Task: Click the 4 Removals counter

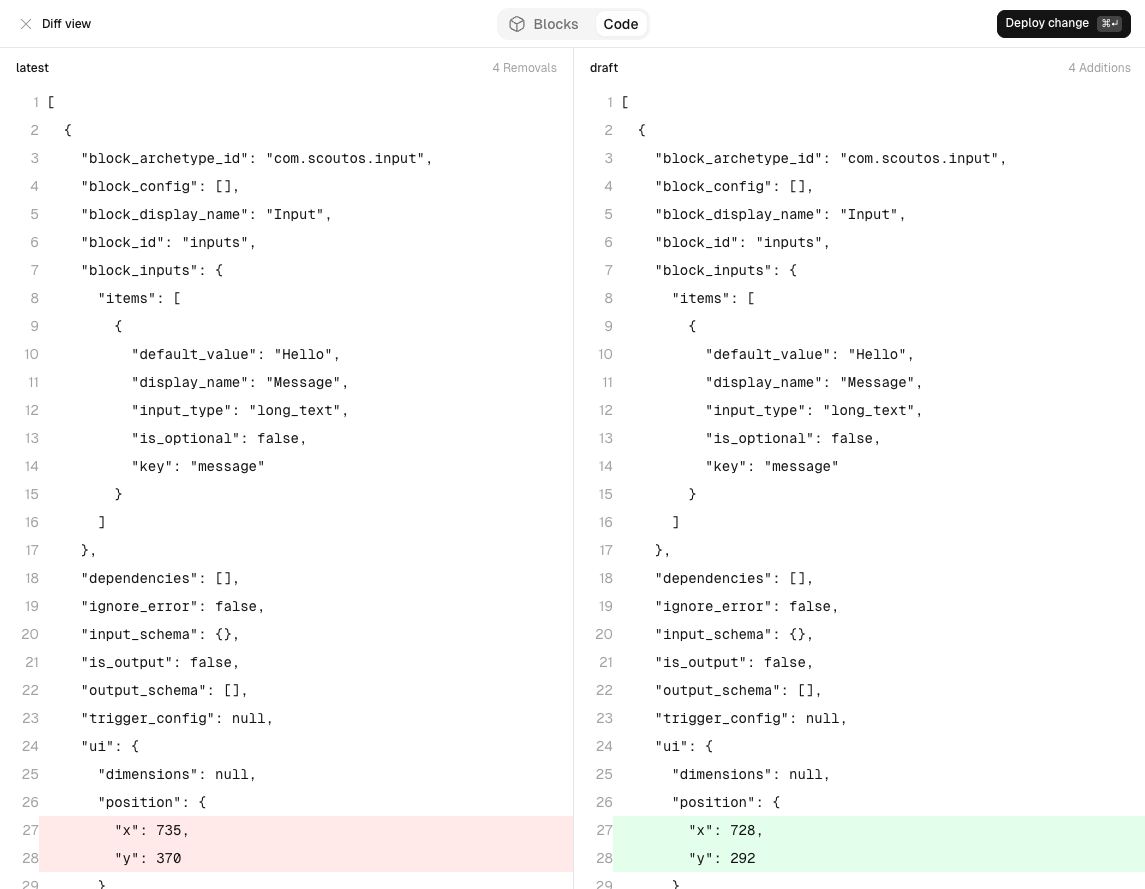Action: pos(524,68)
